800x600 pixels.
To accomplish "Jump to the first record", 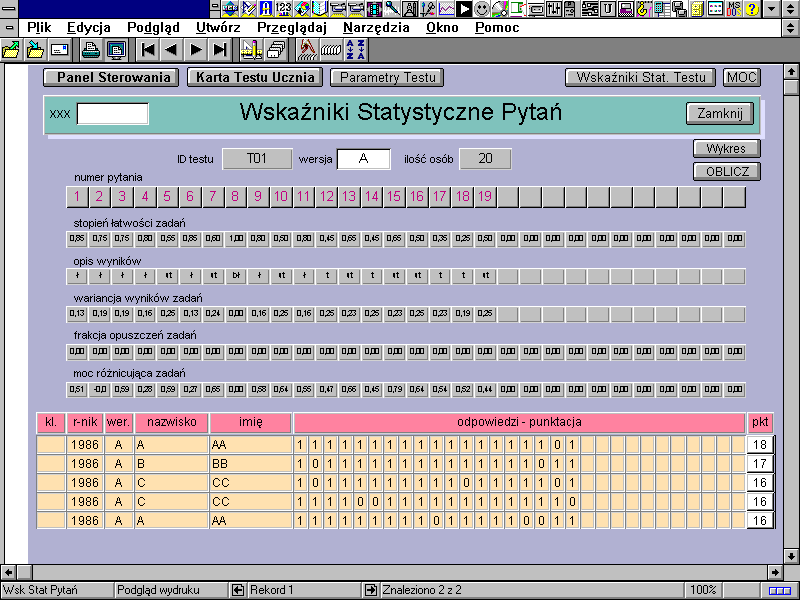I will point(148,49).
